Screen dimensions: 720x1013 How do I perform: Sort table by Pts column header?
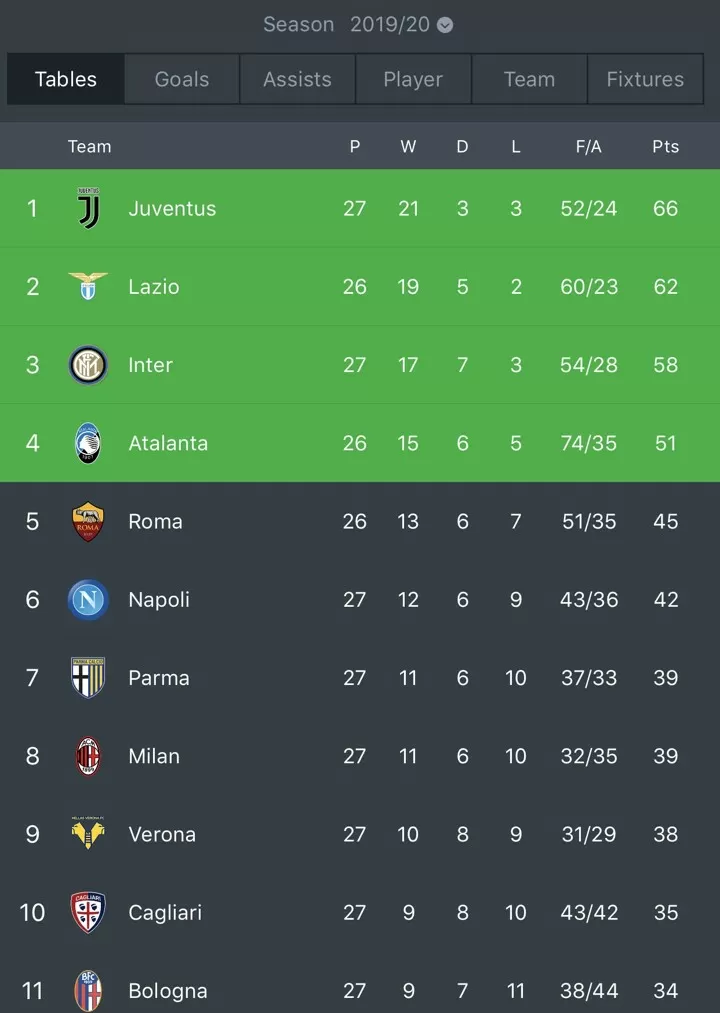[x=665, y=147]
